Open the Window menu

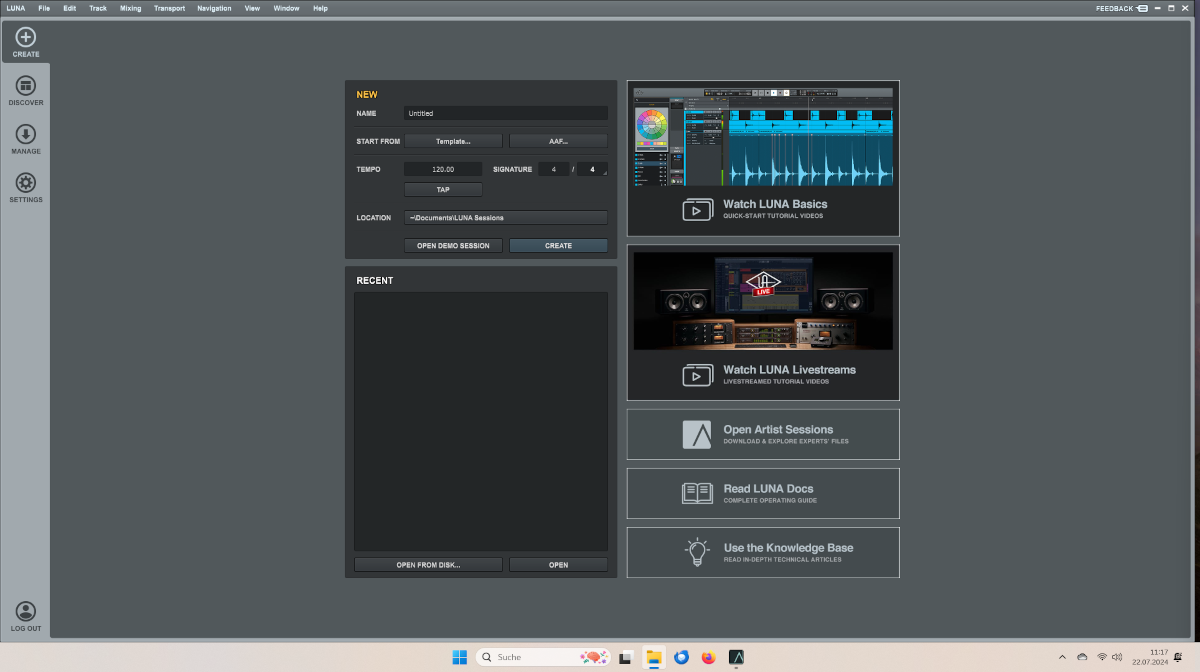286,8
